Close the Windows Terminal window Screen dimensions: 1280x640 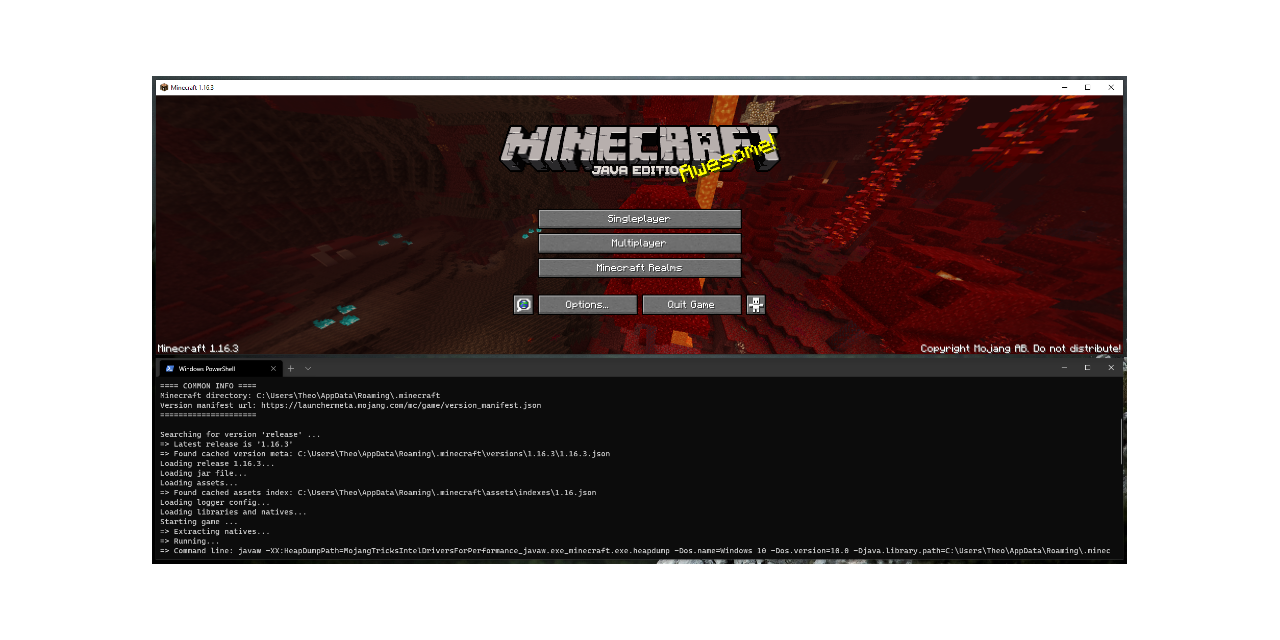(x=1111, y=368)
